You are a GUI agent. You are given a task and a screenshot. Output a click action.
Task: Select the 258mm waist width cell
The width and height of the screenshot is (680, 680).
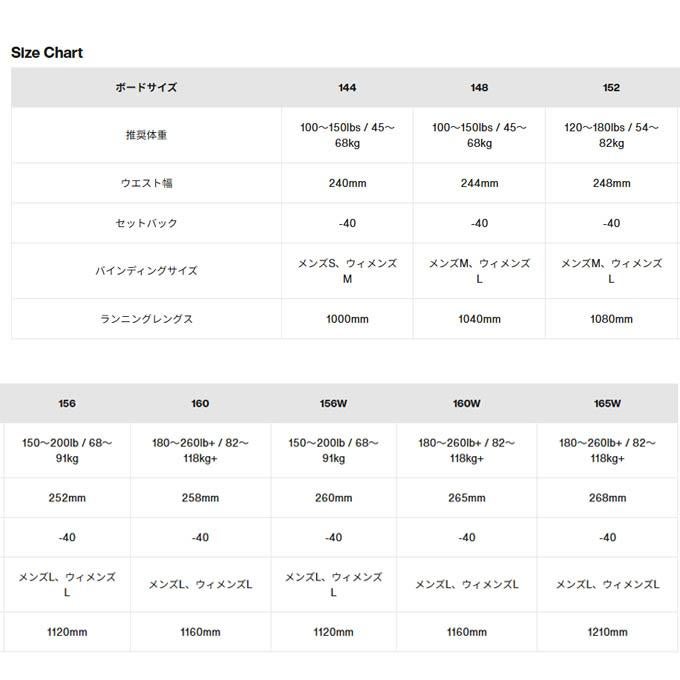tap(200, 497)
